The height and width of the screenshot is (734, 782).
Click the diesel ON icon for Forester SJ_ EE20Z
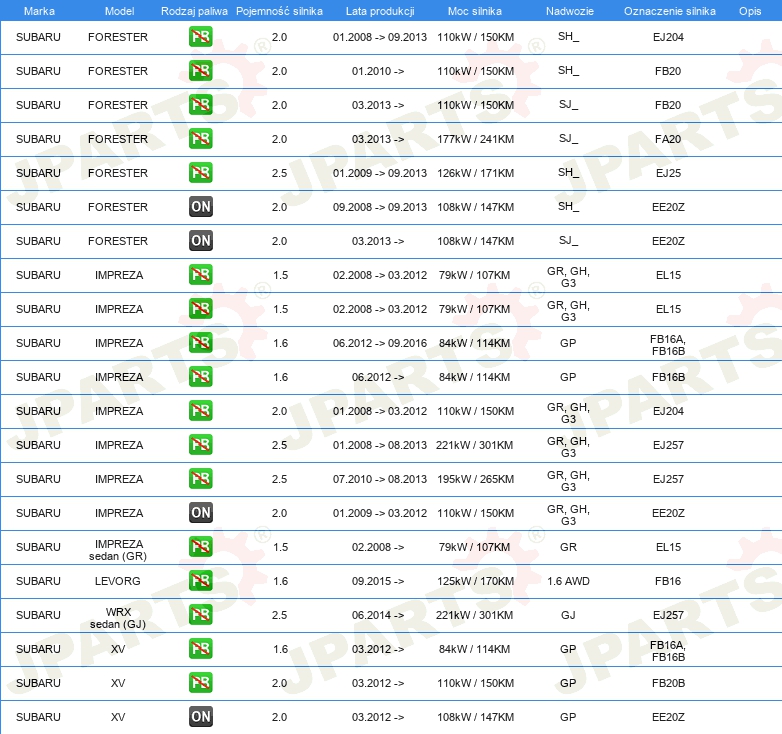coord(201,241)
